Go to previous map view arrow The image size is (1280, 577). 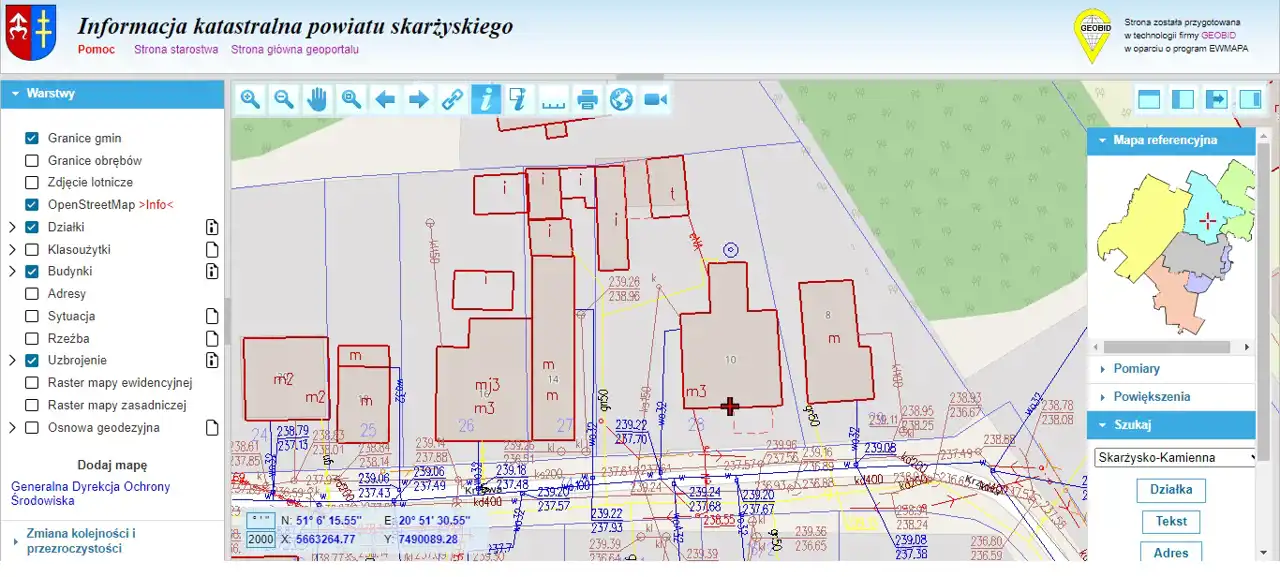tap(385, 99)
